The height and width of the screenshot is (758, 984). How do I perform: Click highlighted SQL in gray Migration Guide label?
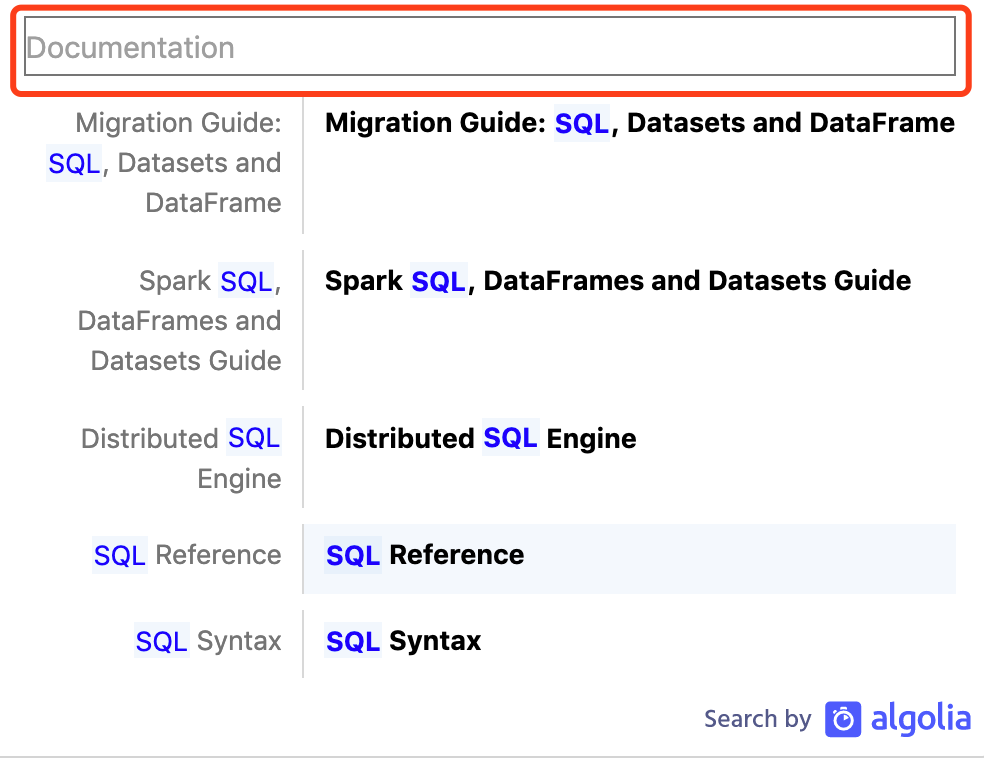(74, 163)
